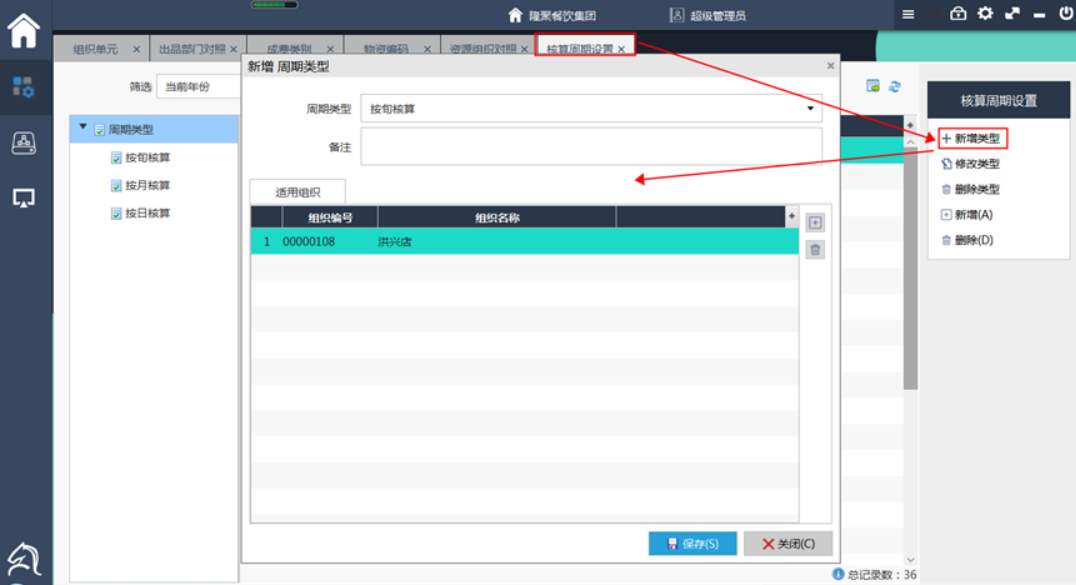
Task: Open the settings module icon in sidebar
Action: click(24, 87)
